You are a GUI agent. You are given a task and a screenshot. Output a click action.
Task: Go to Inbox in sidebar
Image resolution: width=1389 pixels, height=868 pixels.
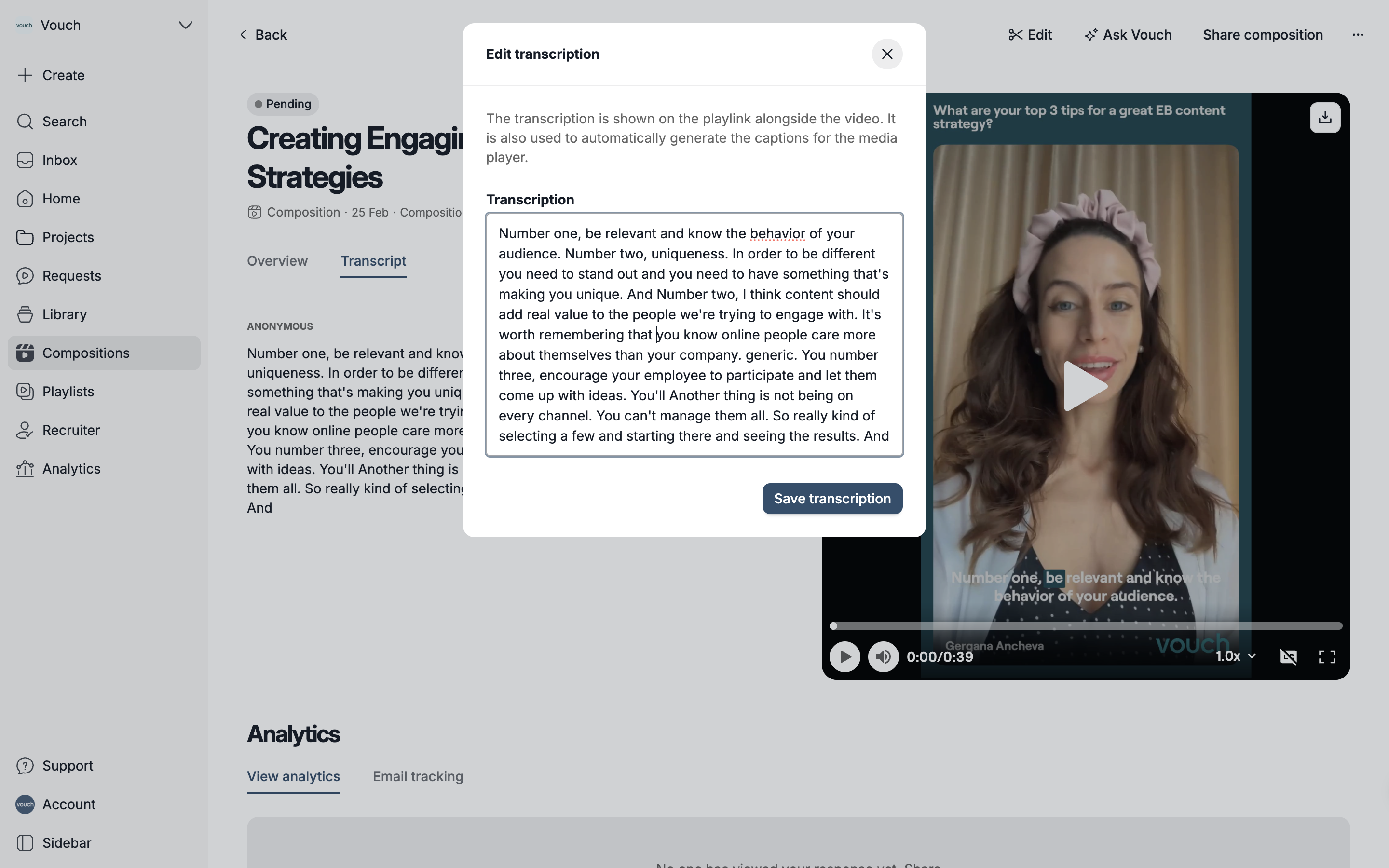pos(59,160)
